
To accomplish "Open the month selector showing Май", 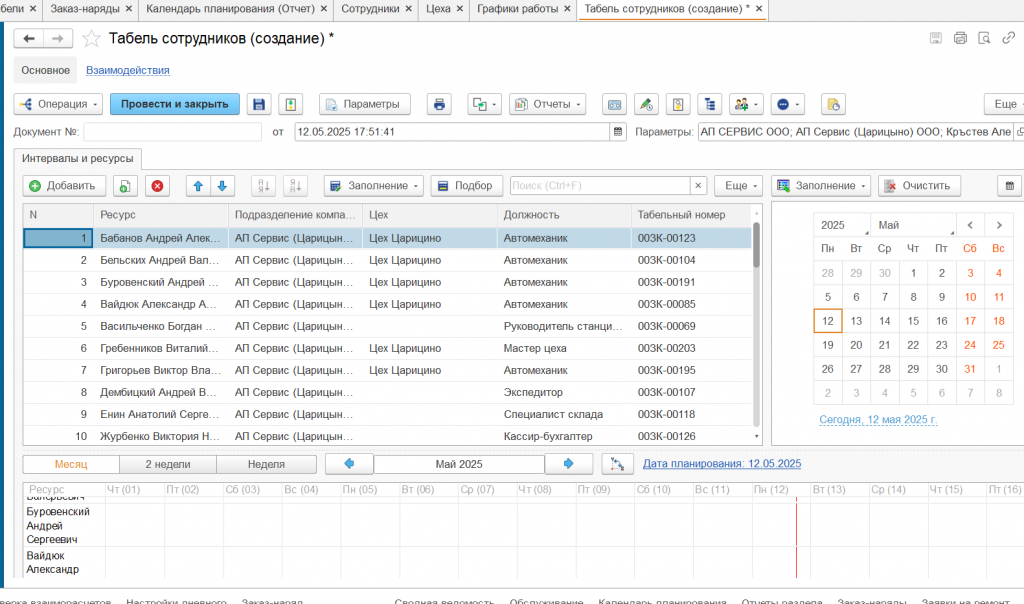I will [x=910, y=225].
